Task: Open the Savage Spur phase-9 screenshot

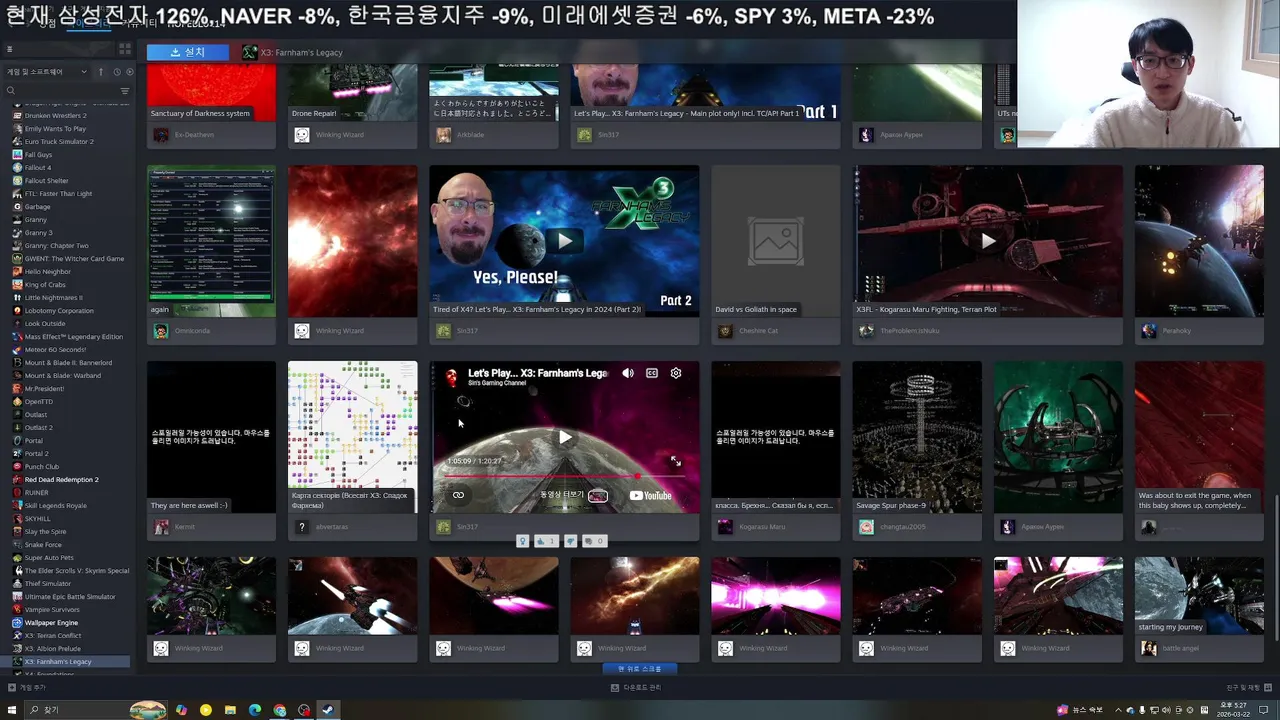Action: click(x=917, y=437)
